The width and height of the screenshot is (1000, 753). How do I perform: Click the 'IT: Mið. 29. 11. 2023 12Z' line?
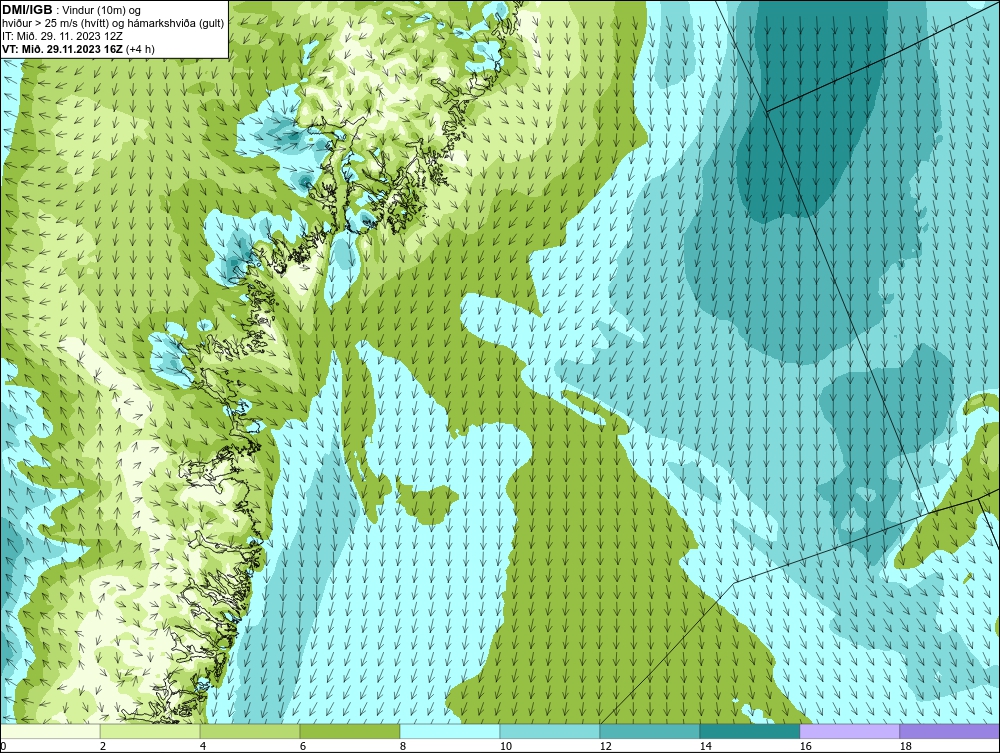[62, 36]
